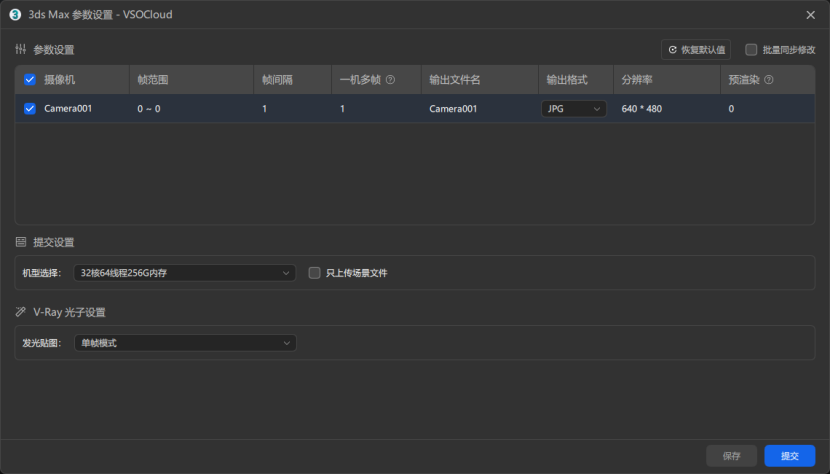Image resolution: width=830 pixels, height=474 pixels.
Task: Click the V-Ray 光子设置 wand icon
Action: pos(21,312)
